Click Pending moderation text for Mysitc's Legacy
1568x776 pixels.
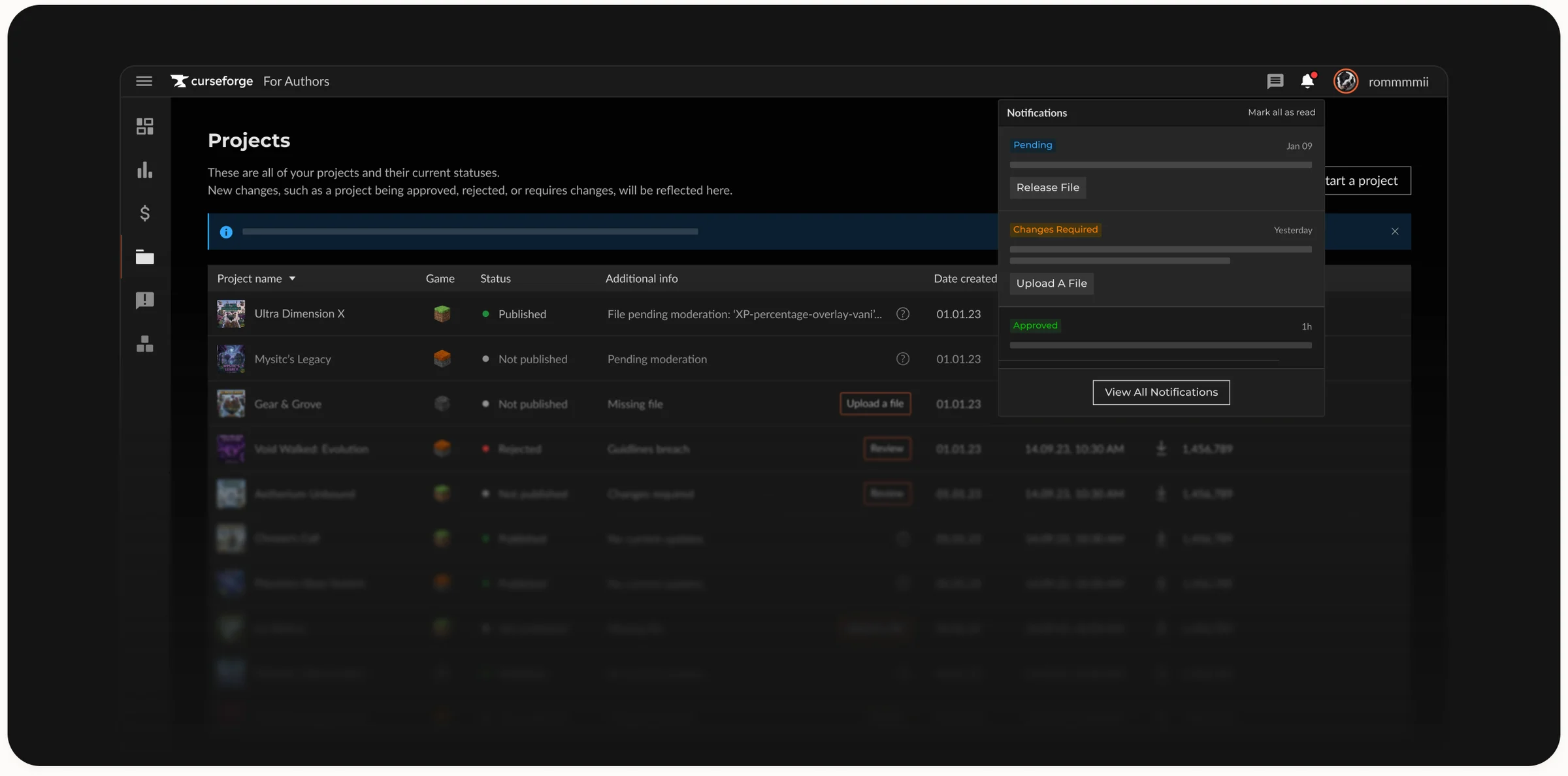[657, 359]
